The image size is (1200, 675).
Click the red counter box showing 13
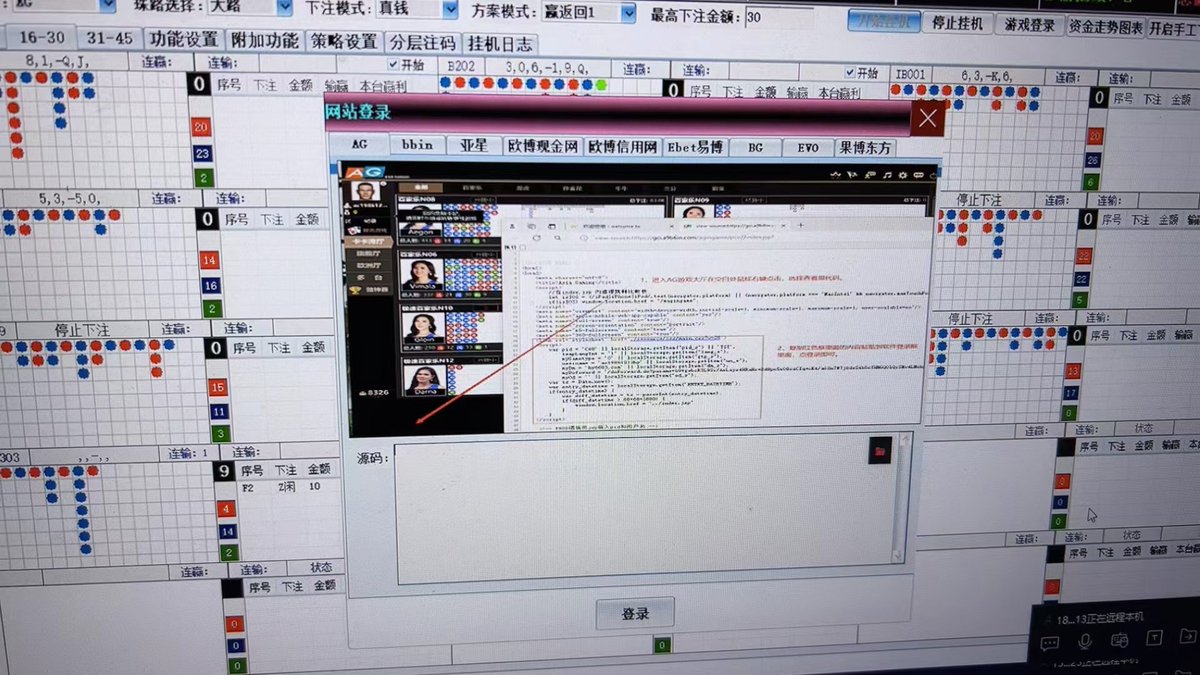(x=1074, y=370)
